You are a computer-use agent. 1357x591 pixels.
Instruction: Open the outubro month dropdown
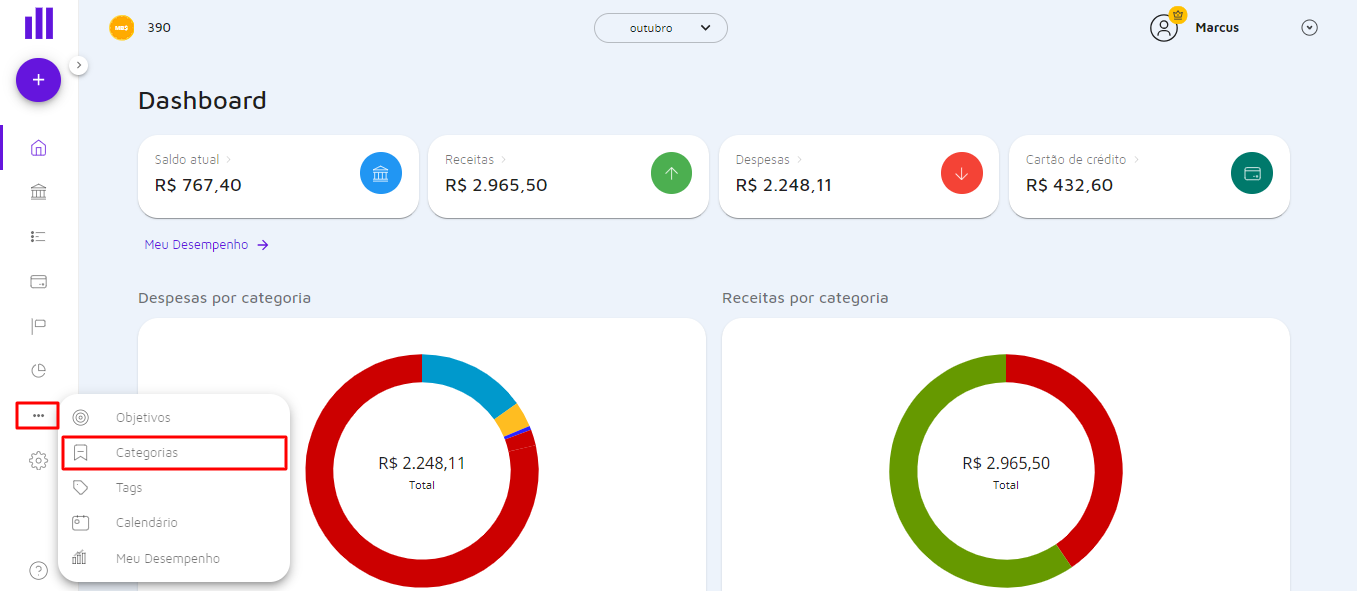click(x=660, y=28)
